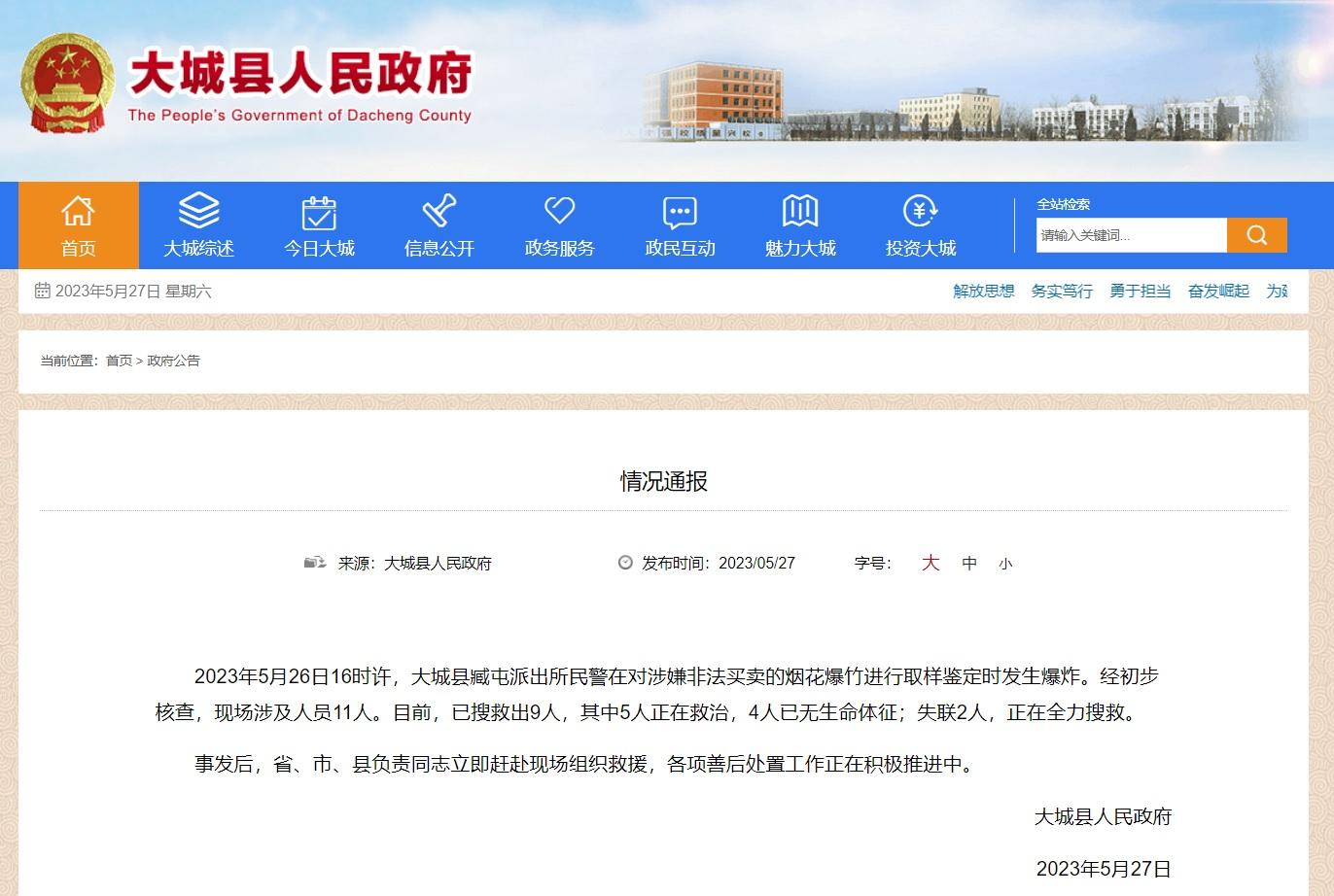The image size is (1334, 896).
Task: Set font size to 小
Action: pos(1005,564)
